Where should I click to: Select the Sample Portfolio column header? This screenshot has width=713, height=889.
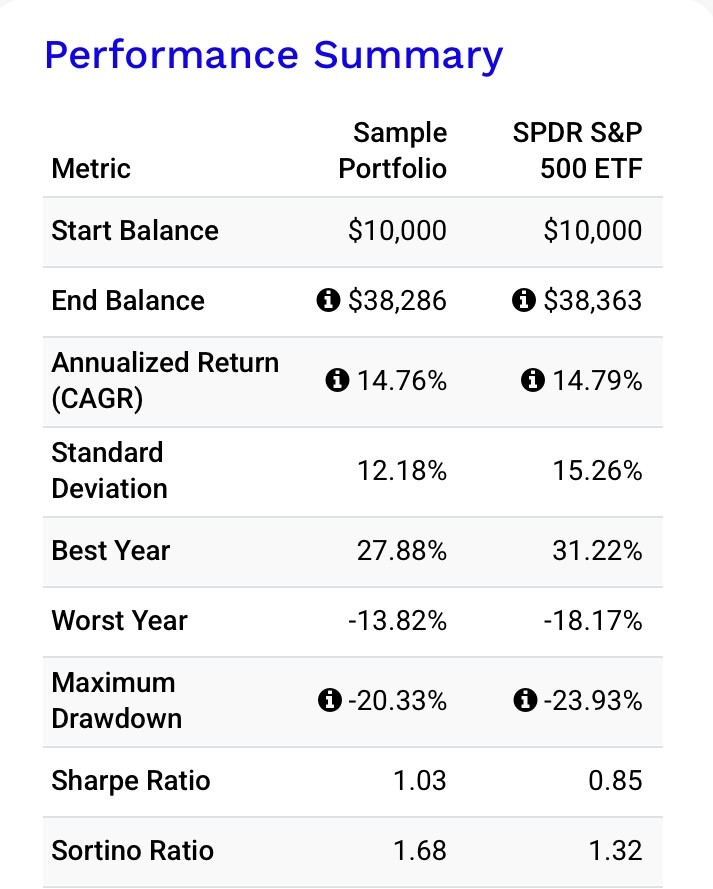(x=394, y=150)
